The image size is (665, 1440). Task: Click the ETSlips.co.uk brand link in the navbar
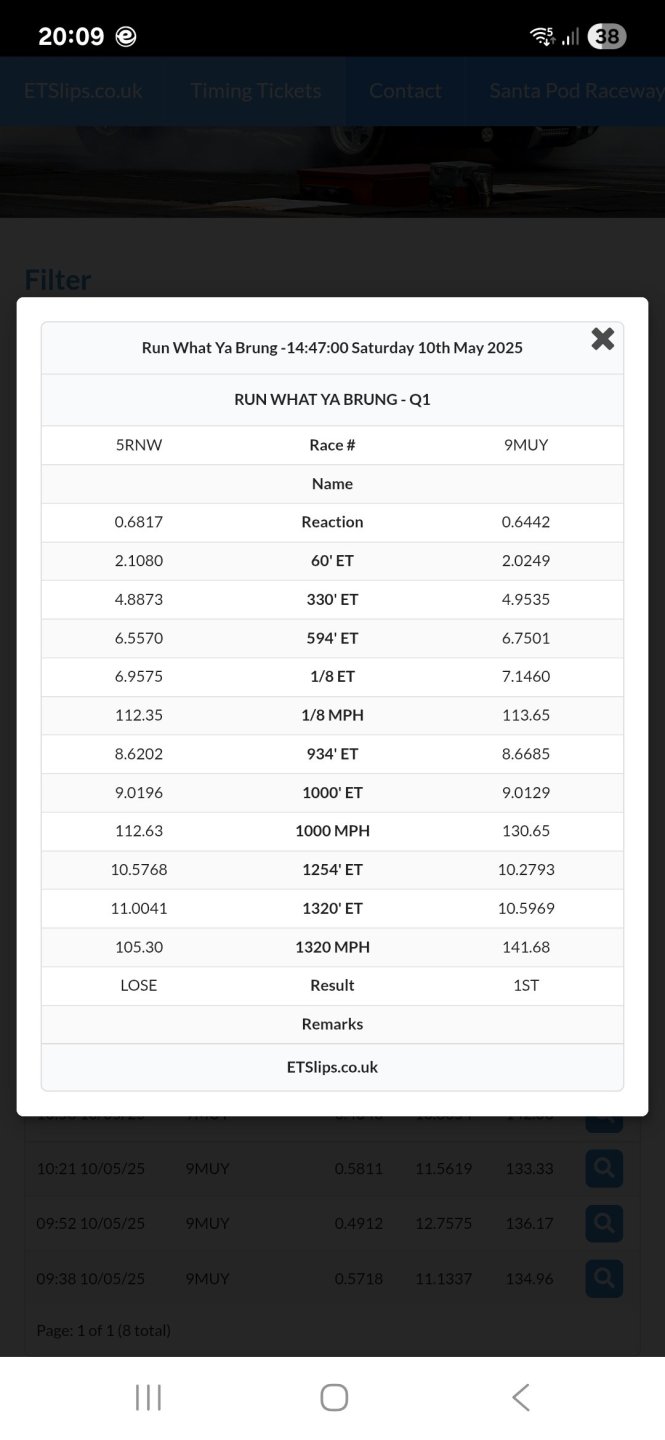point(83,91)
